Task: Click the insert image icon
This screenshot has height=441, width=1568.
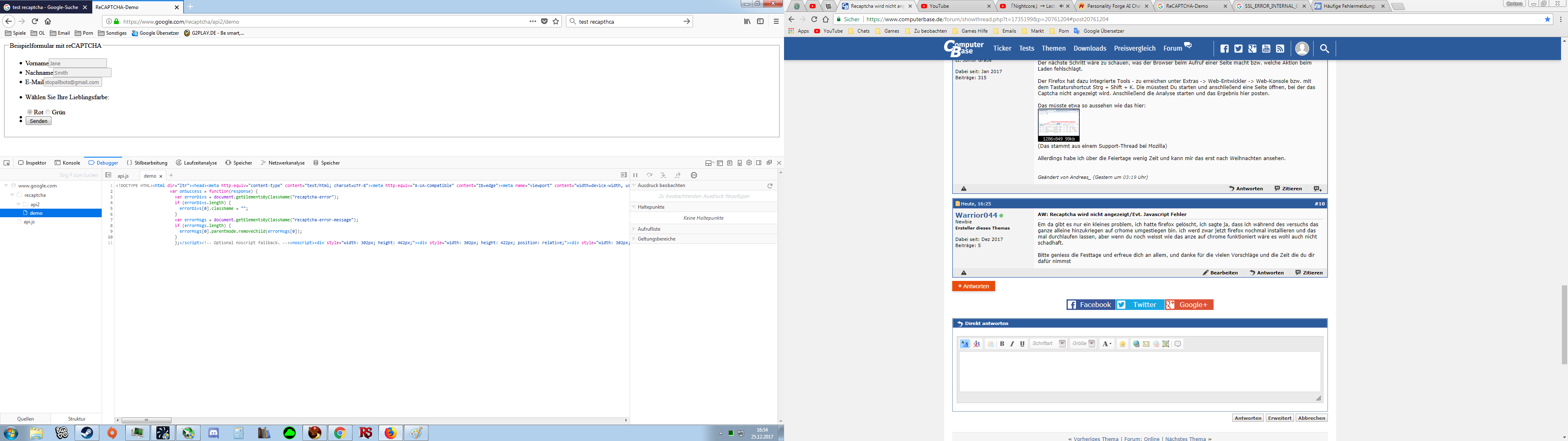Action: click(1166, 344)
